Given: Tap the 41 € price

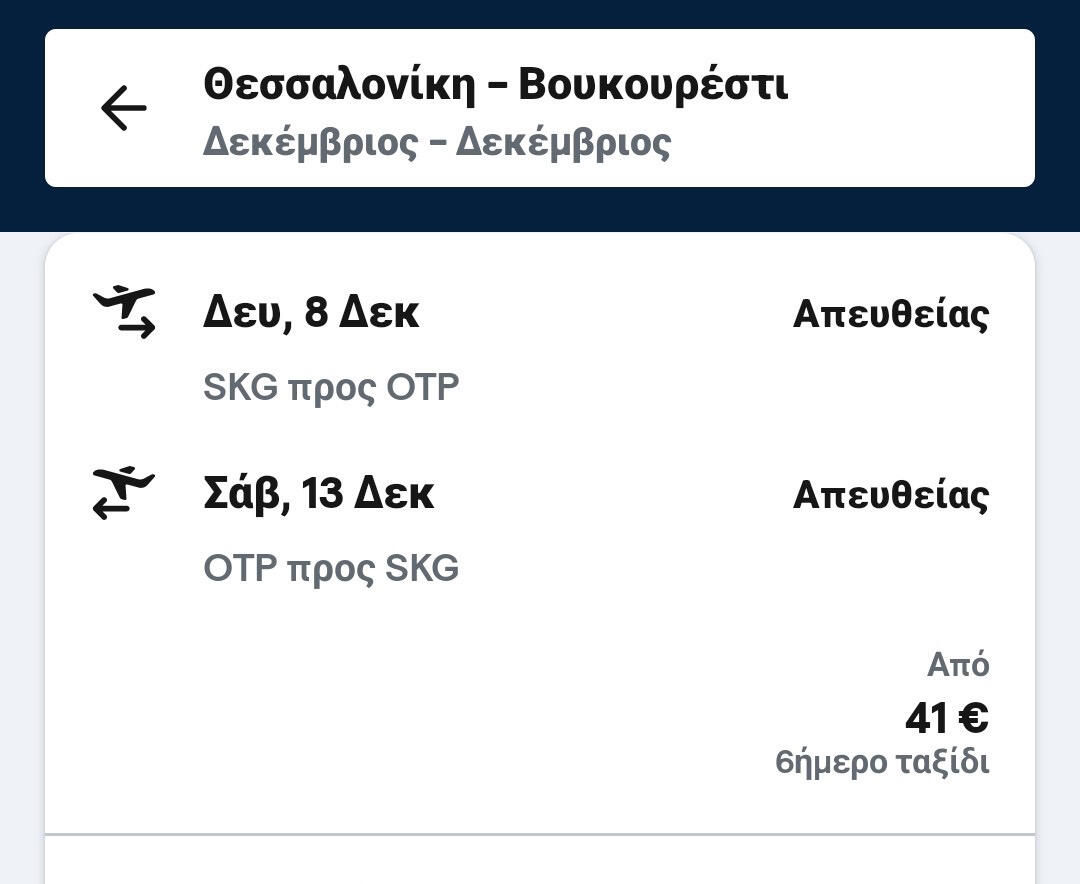Looking at the screenshot, I should pyautogui.click(x=946, y=717).
